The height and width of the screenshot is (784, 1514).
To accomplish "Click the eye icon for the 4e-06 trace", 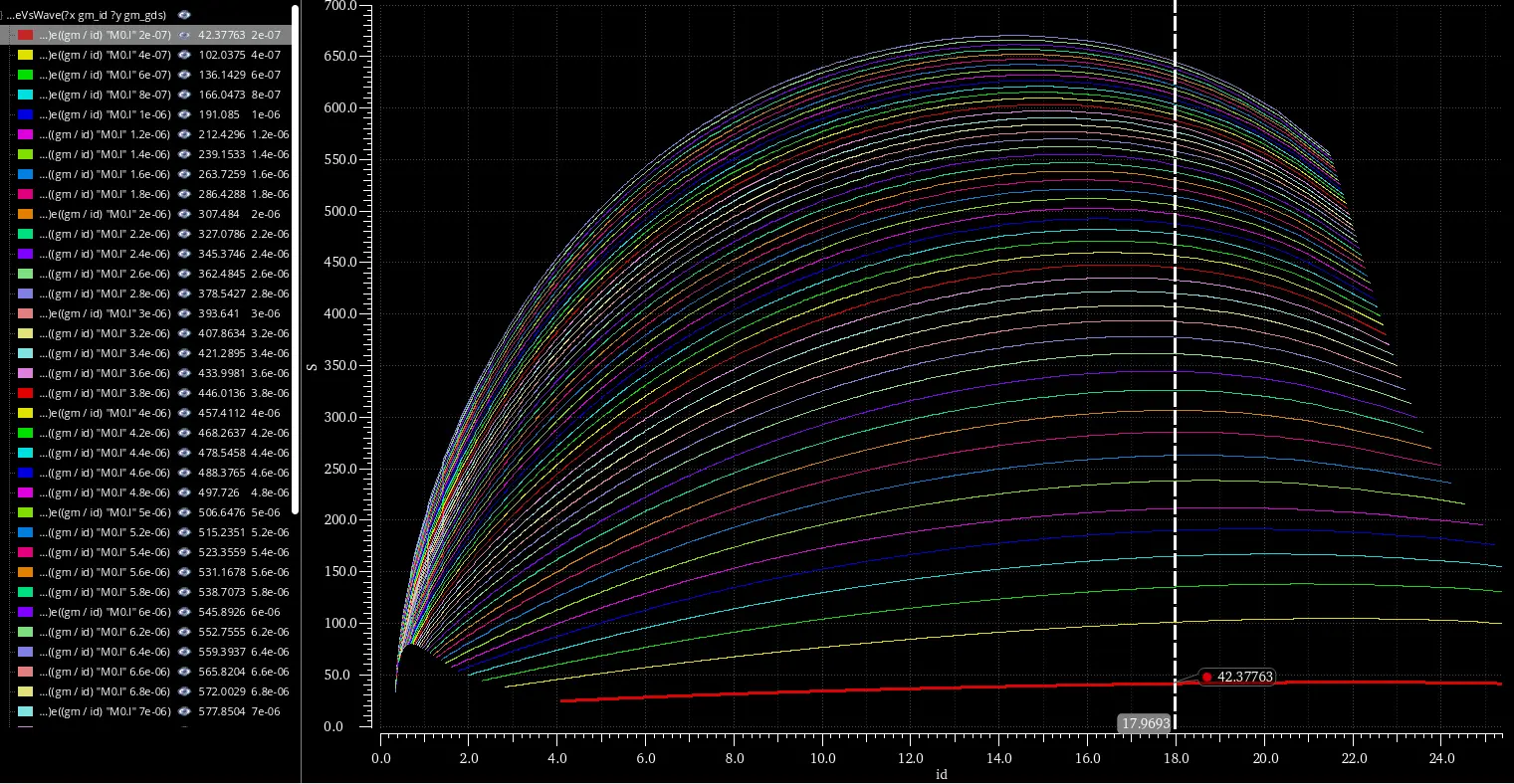I will point(184,413).
